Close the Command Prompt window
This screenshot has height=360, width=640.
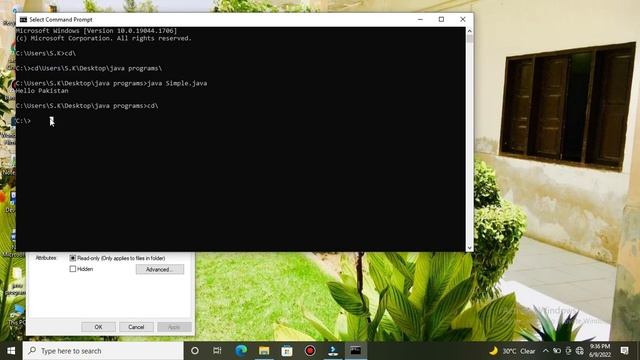tap(462, 20)
